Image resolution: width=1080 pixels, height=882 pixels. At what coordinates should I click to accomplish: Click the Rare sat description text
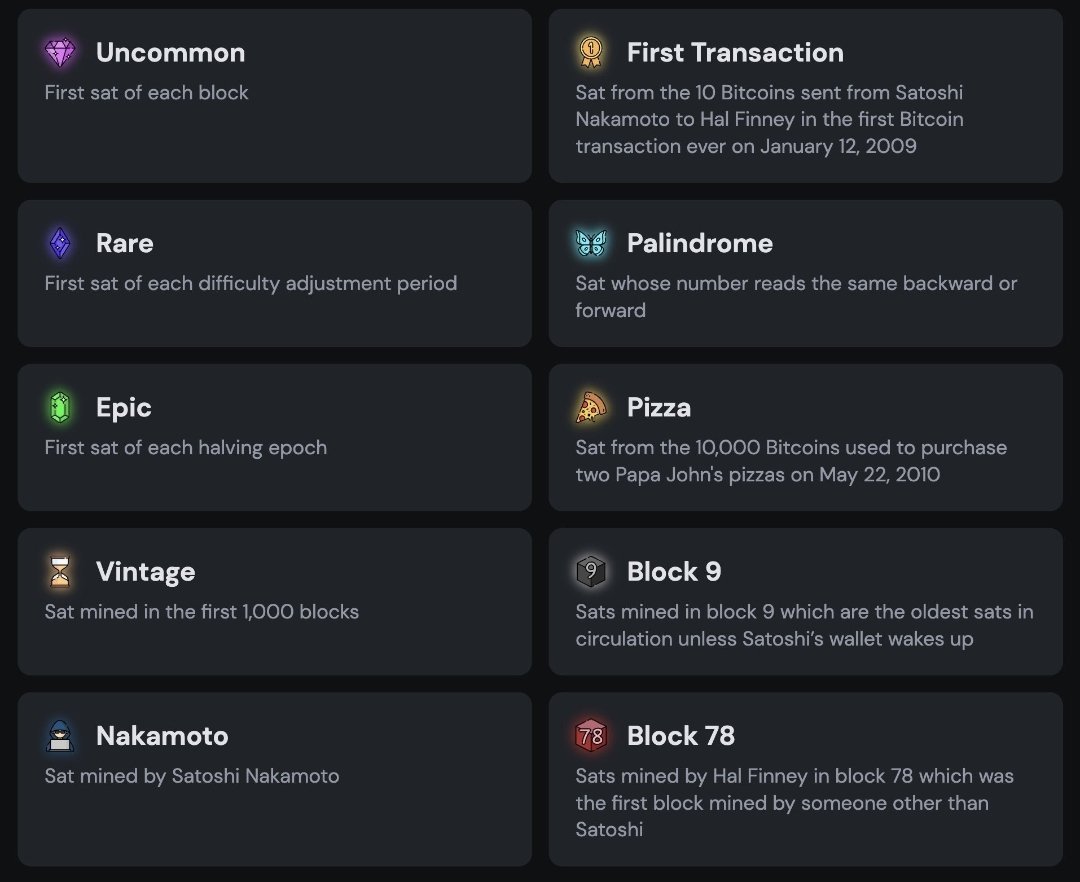pos(251,284)
